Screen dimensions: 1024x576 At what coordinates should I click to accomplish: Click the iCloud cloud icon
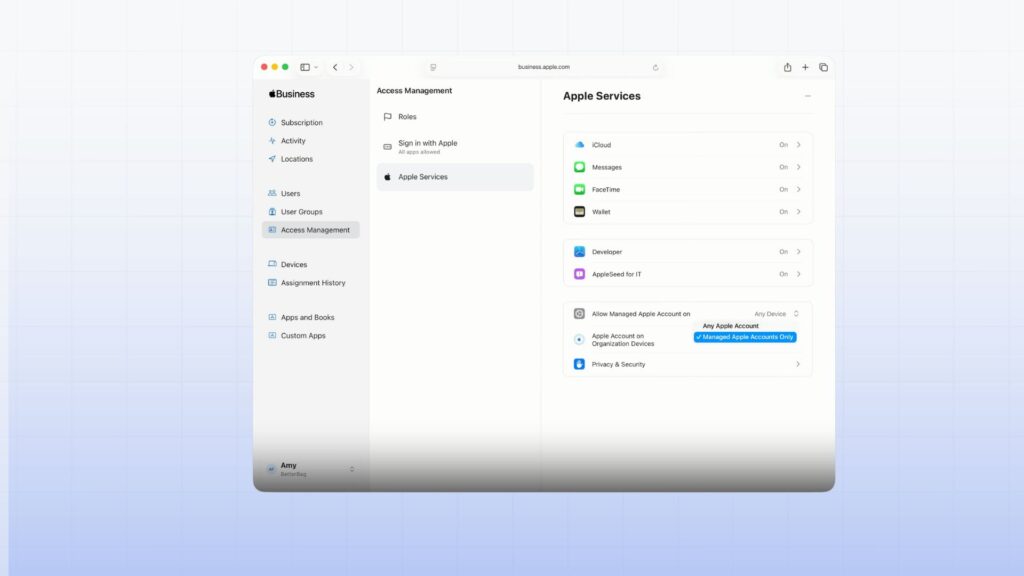point(579,145)
